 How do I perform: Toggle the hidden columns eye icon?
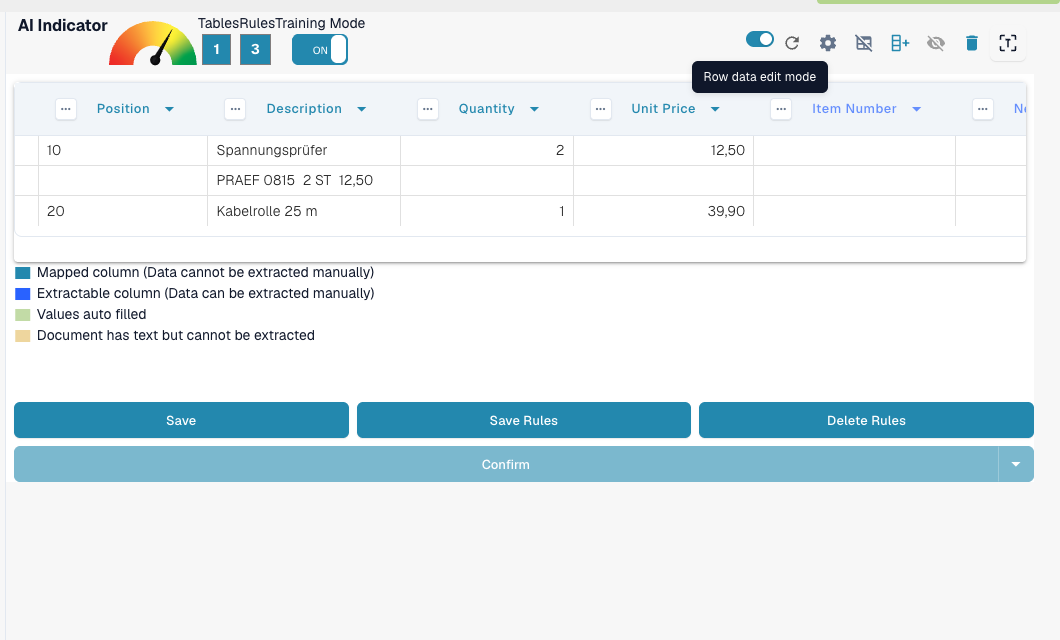(x=936, y=43)
